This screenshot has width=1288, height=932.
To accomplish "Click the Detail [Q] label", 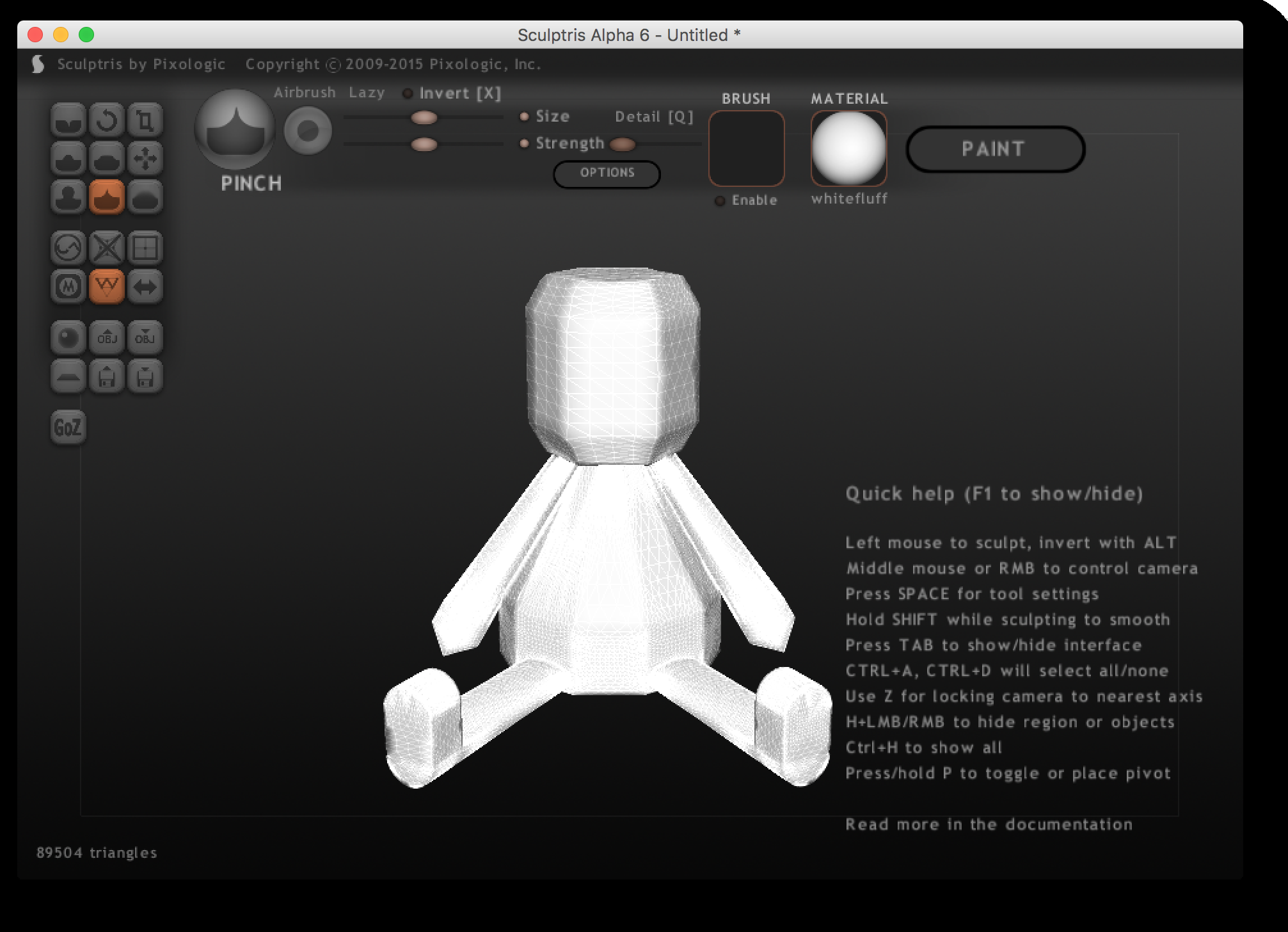I will [x=654, y=117].
